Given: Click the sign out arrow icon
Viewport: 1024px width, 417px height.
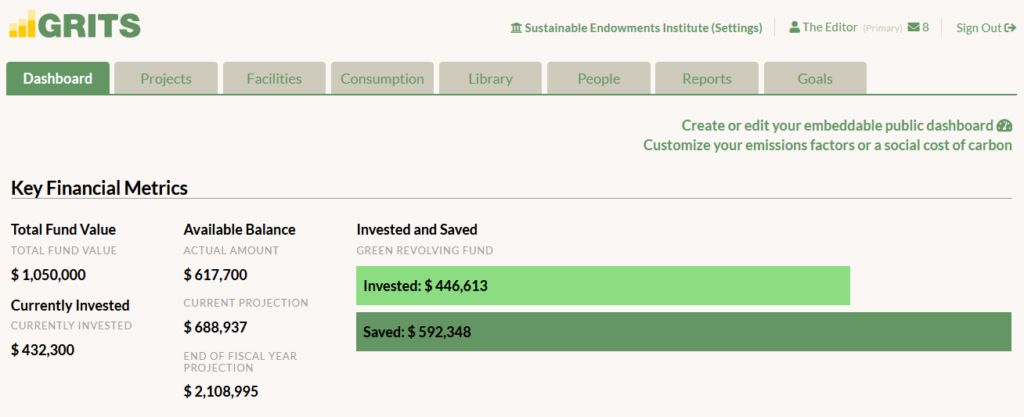Looking at the screenshot, I should click(1010, 28).
